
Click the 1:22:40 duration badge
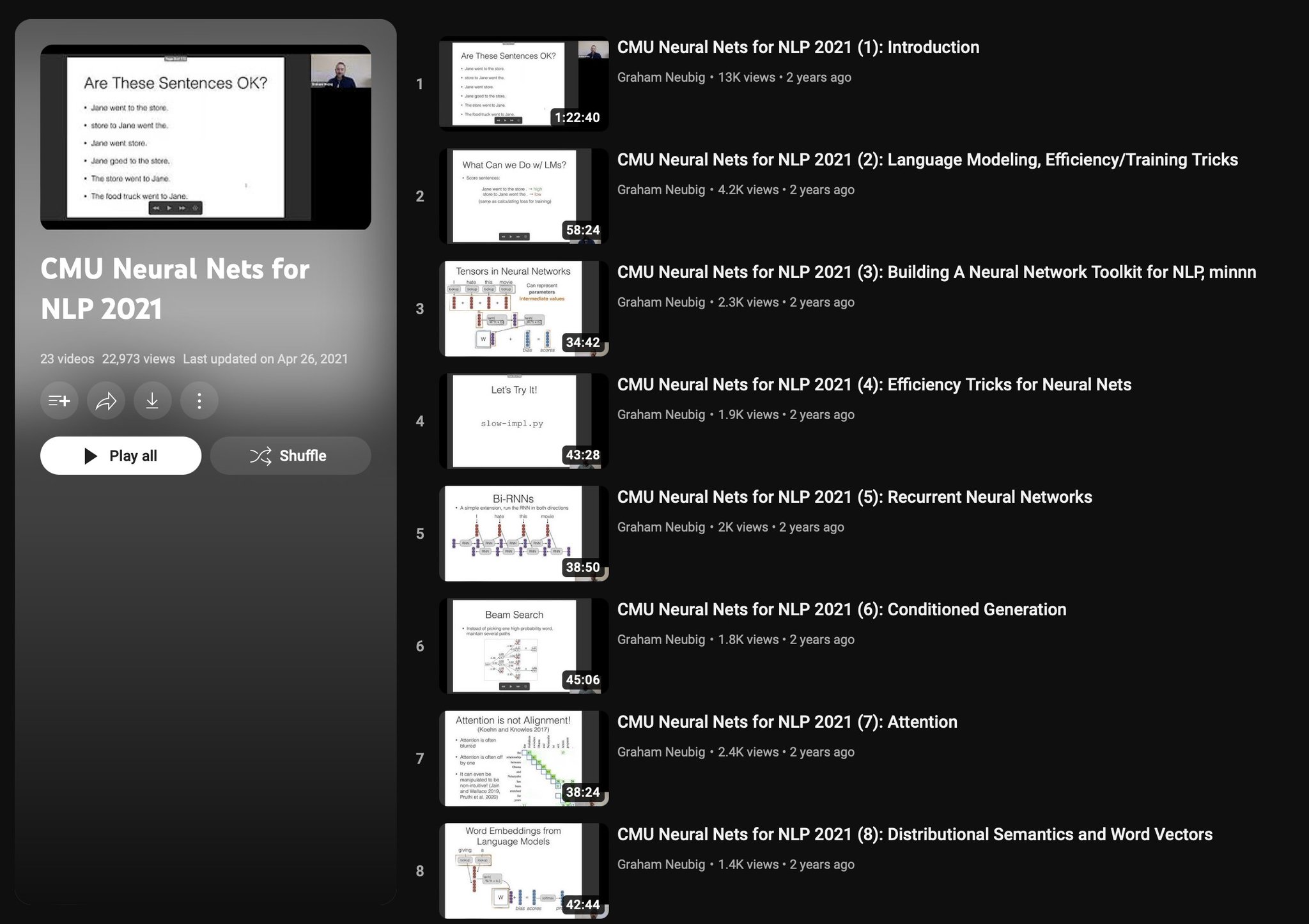pyautogui.click(x=577, y=118)
